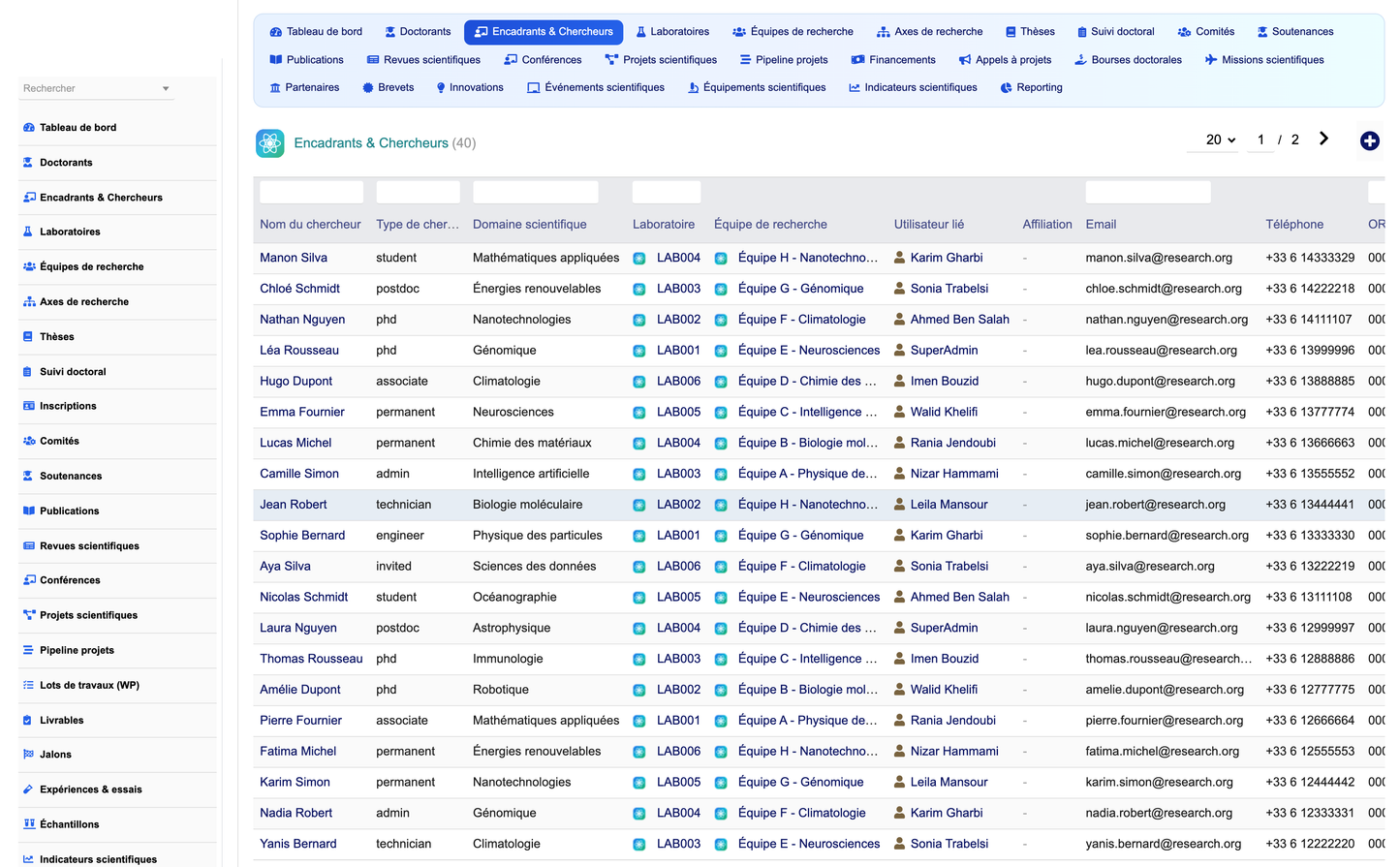Click Soutenances icon in sidebar

(x=29, y=477)
